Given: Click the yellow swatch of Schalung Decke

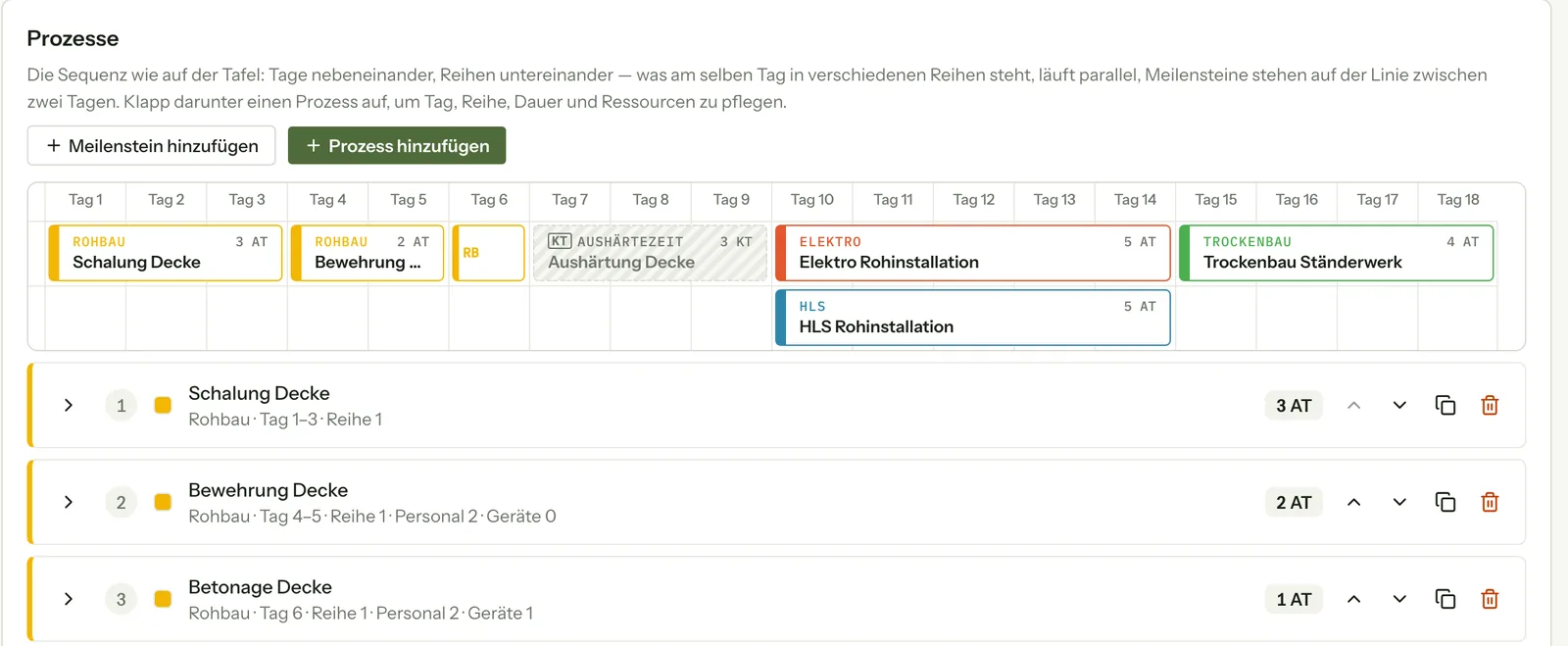Looking at the screenshot, I should [163, 405].
